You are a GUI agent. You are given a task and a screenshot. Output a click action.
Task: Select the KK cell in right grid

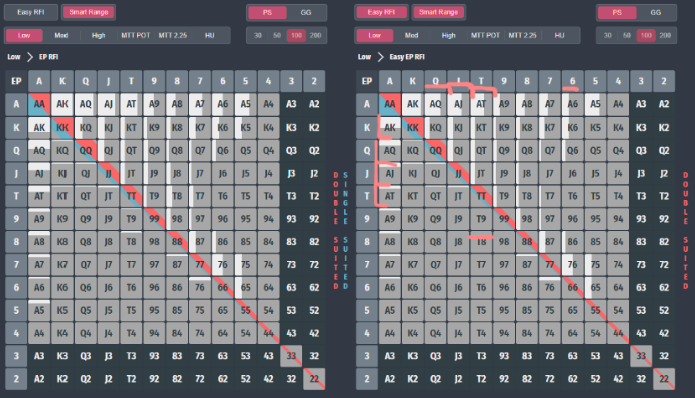point(413,128)
